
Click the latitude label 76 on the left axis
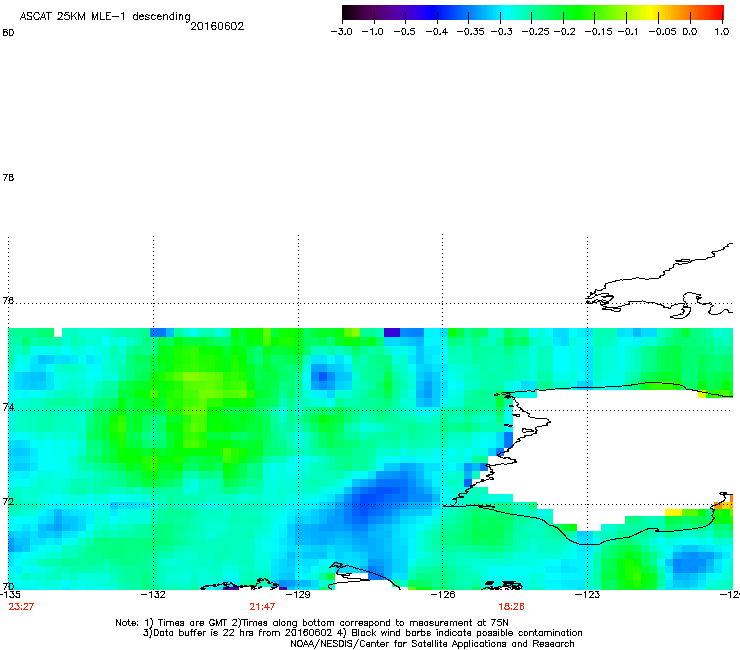point(8,300)
